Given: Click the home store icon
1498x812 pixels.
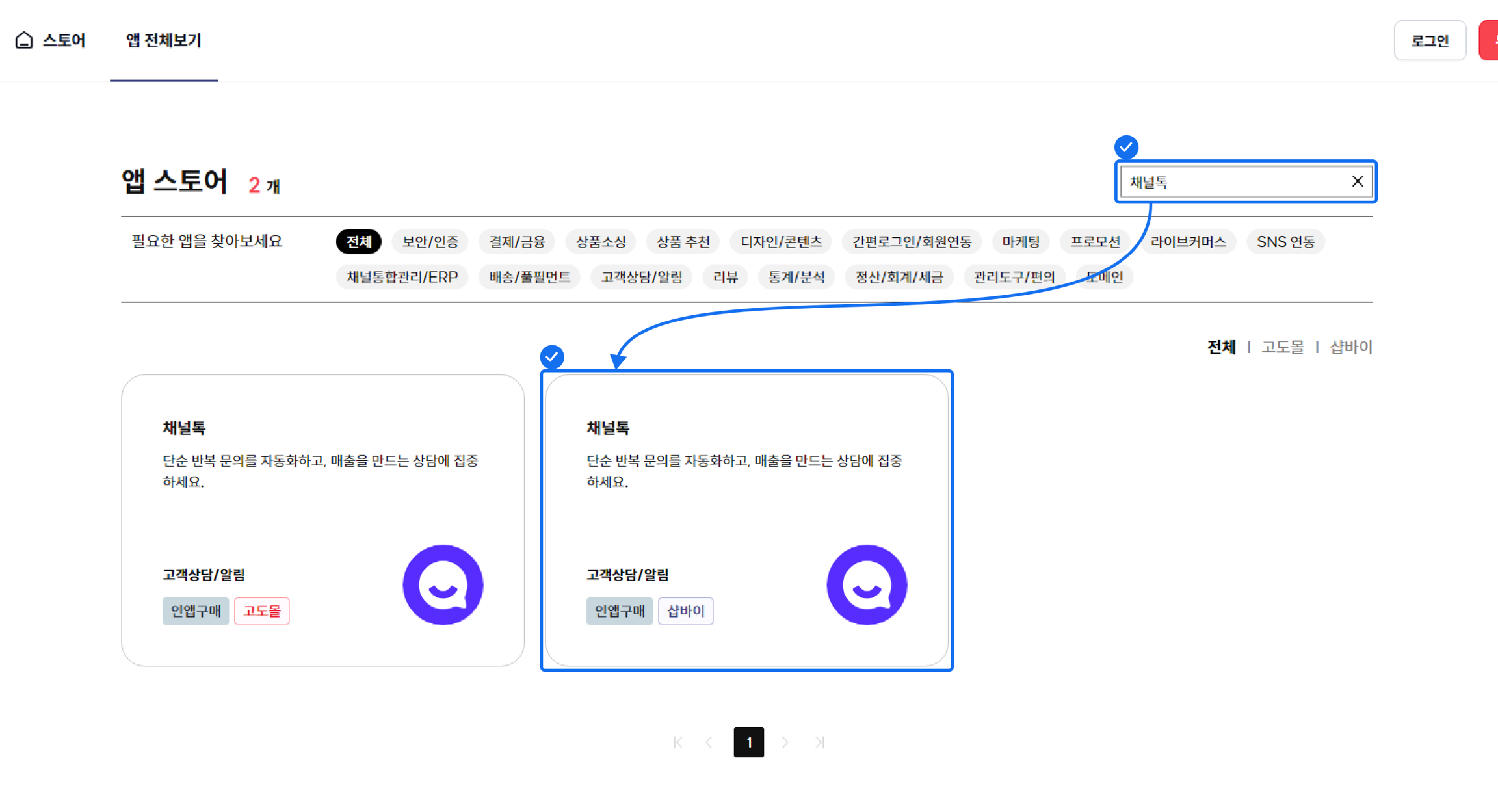Looking at the screenshot, I should click(x=24, y=40).
